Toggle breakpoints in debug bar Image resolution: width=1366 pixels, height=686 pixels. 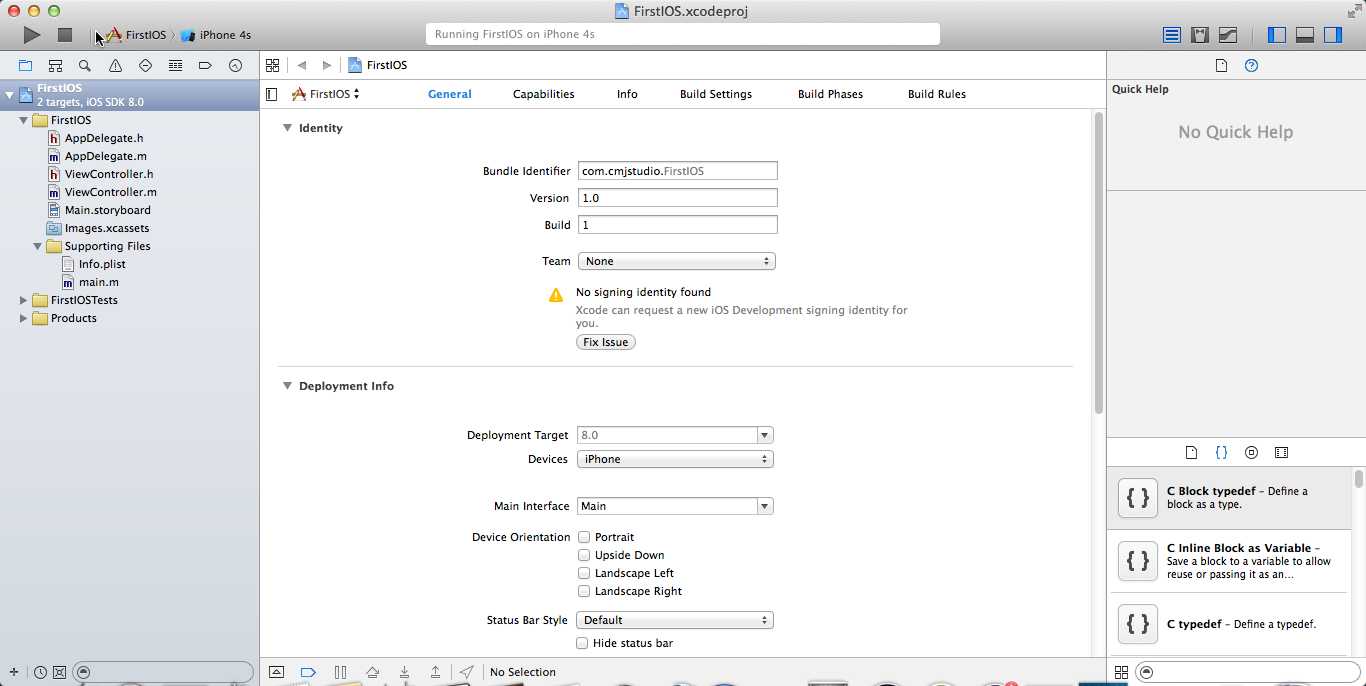(x=308, y=672)
